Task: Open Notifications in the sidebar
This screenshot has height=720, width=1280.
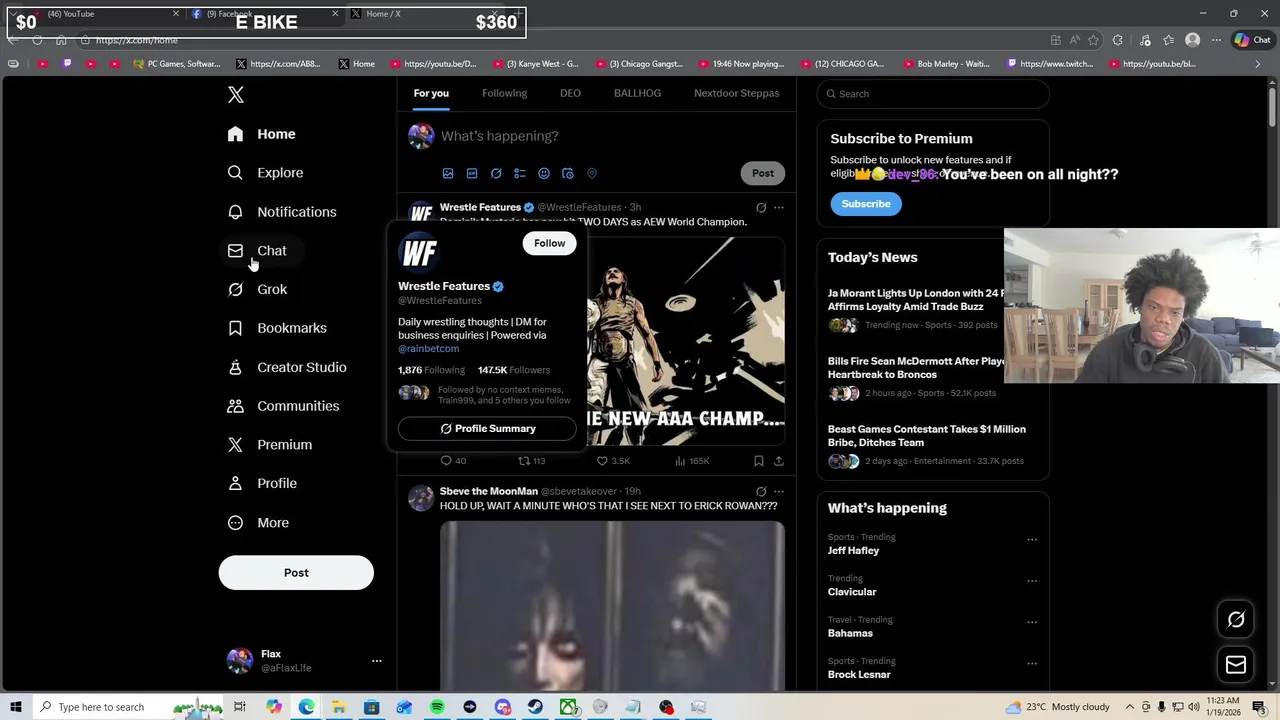Action: (281, 212)
